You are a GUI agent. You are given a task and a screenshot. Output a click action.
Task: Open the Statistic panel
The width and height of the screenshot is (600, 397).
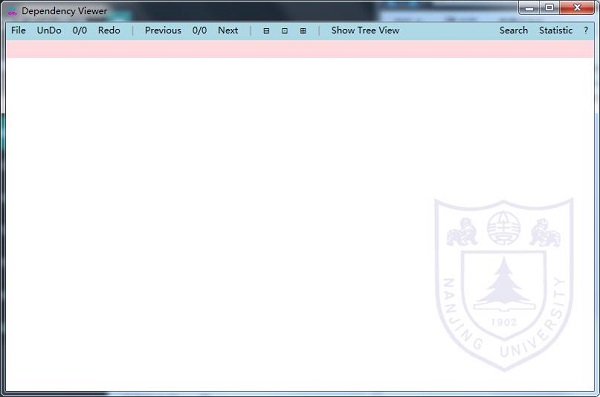coord(556,30)
